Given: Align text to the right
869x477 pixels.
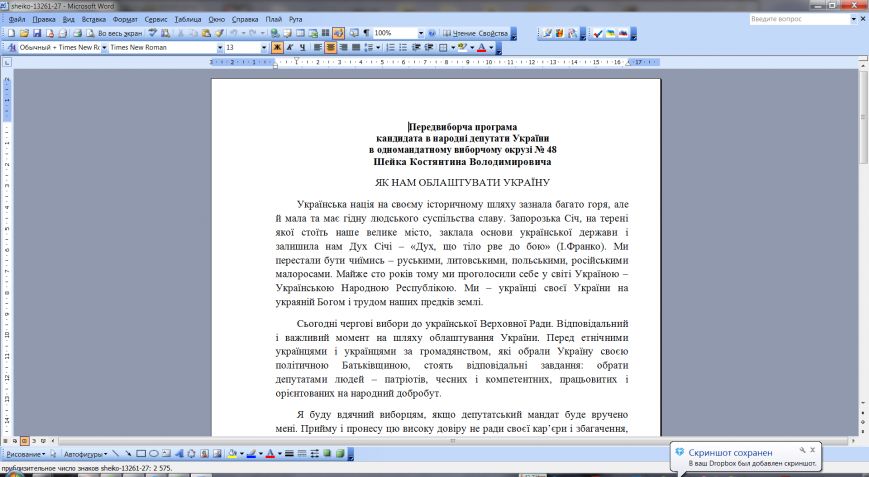Looking at the screenshot, I should pos(343,48).
